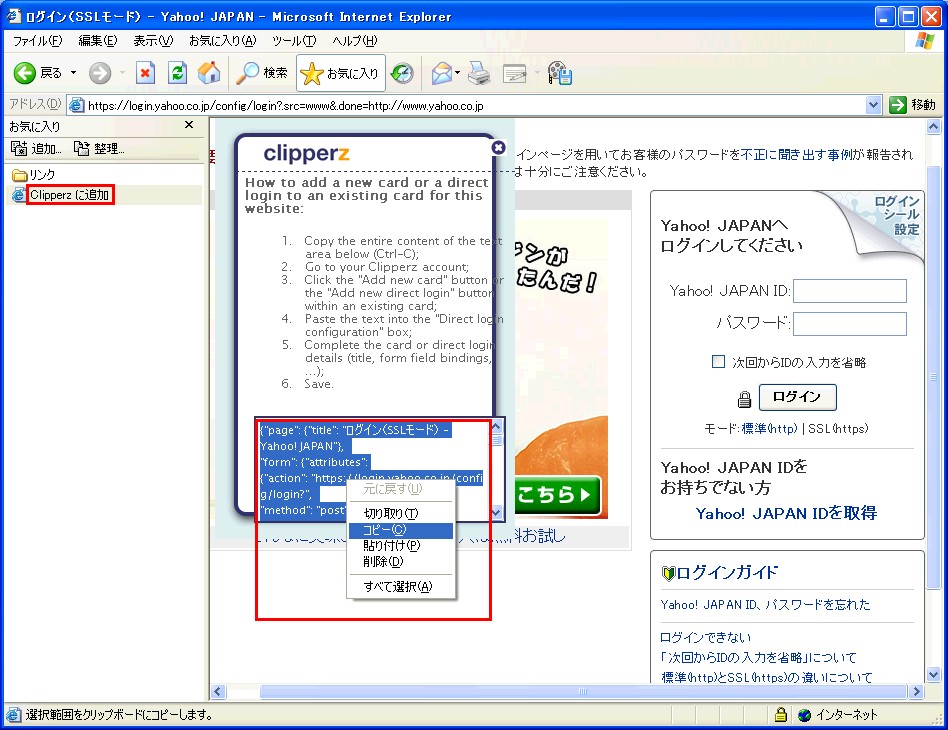Choose 貼り付け(P) in the context menu

coord(400,546)
